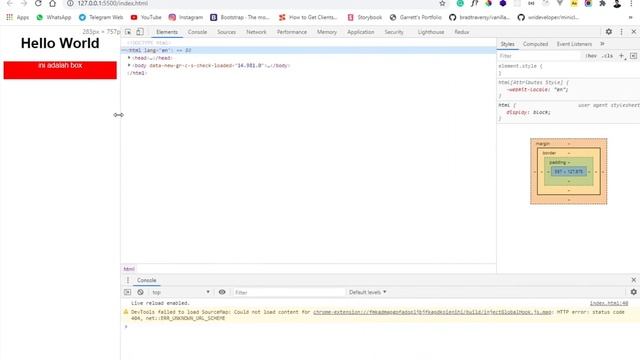Click the address bar URL
The height and width of the screenshot is (360, 640).
click(113, 3)
